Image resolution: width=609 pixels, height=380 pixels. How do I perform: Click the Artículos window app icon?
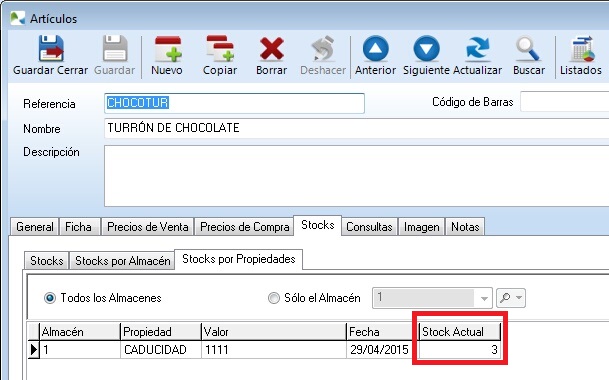(17, 18)
